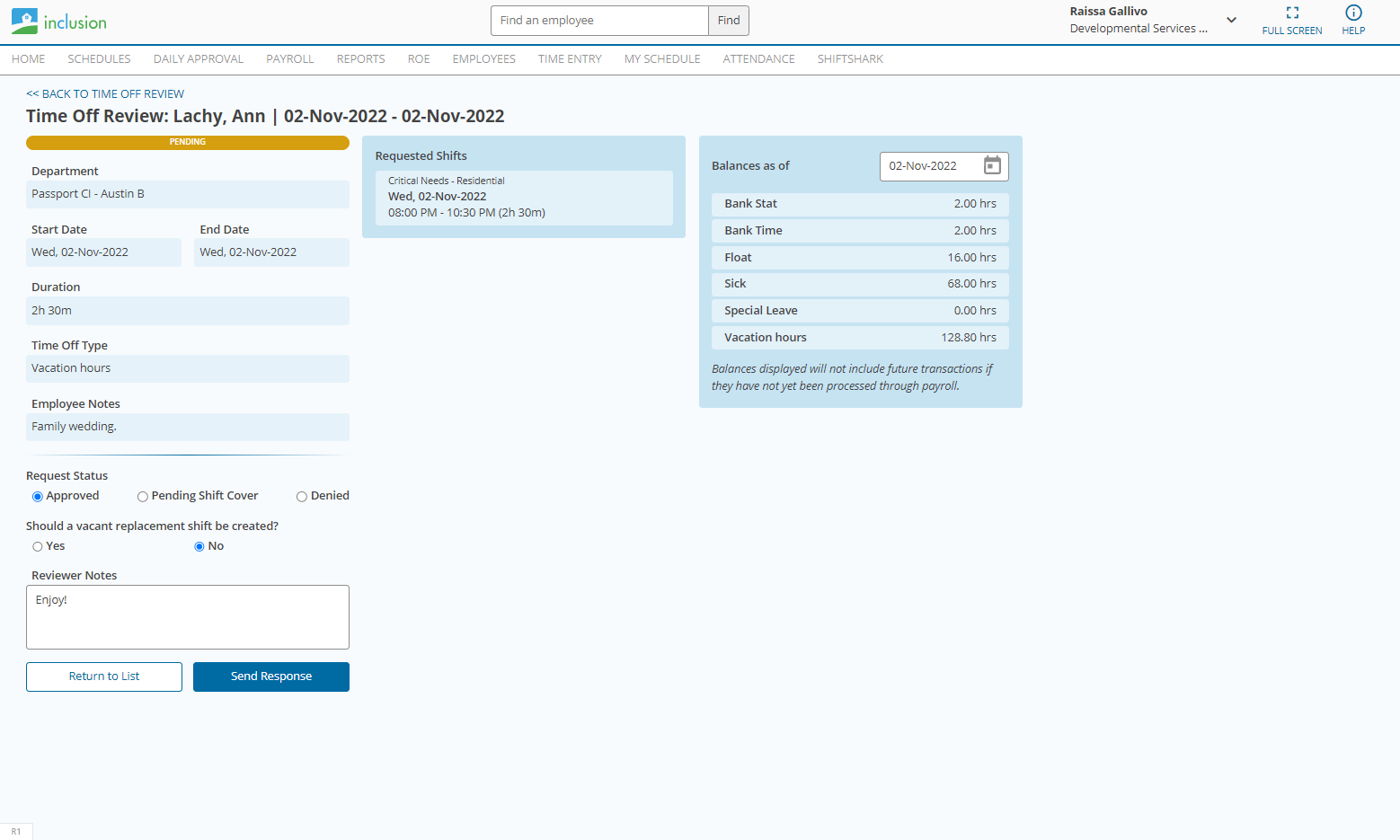The height and width of the screenshot is (840, 1400).
Task: Click the Time Off Review page title
Action: click(x=265, y=116)
